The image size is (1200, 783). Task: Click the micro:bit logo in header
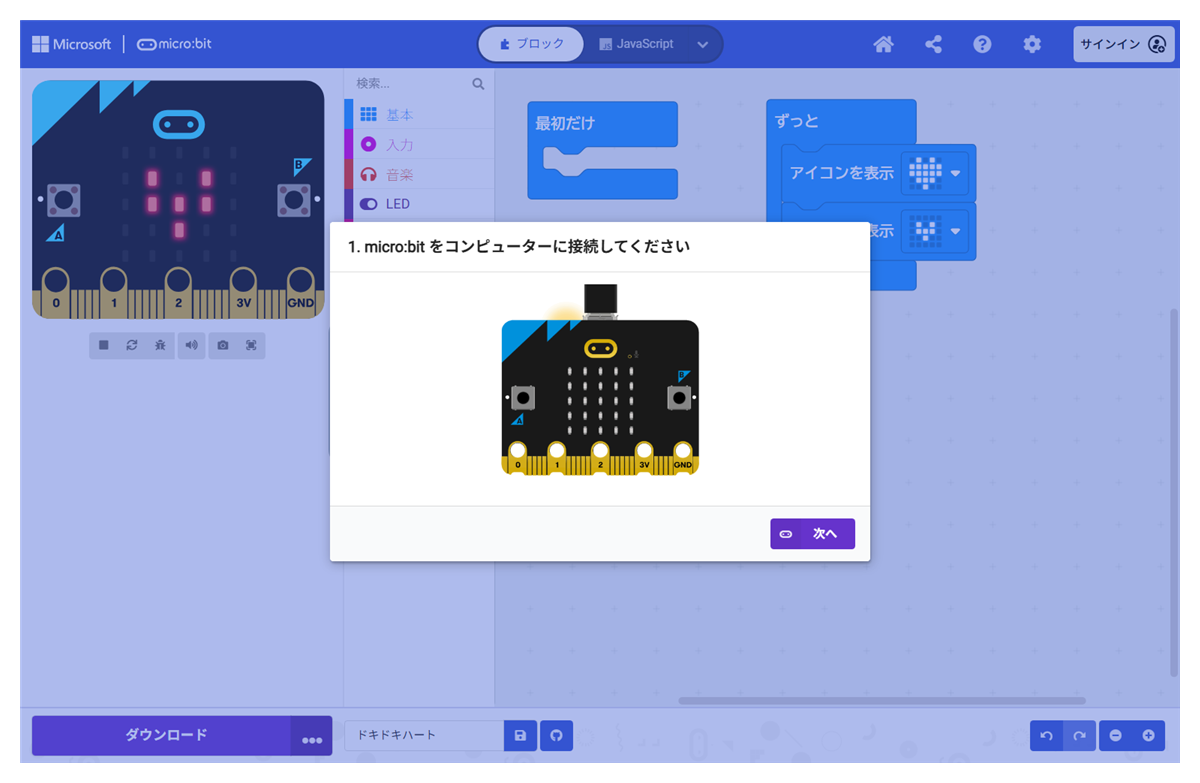[x=174, y=44]
